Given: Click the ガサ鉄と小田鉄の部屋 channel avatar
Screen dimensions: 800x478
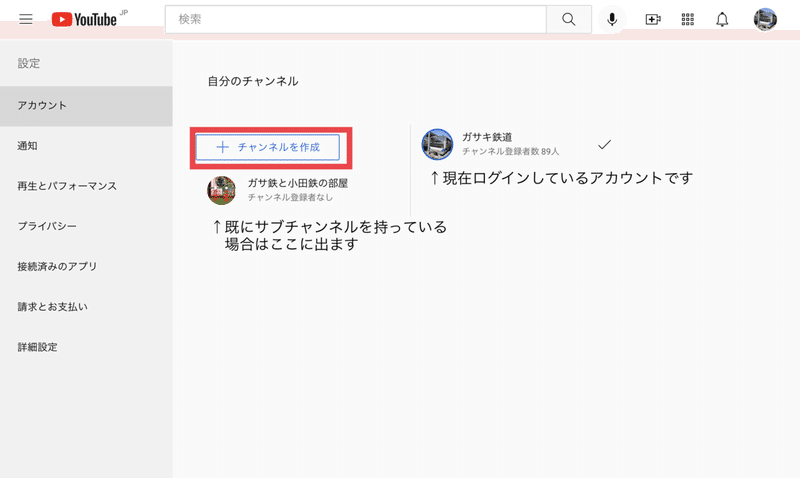Looking at the screenshot, I should click(x=221, y=190).
